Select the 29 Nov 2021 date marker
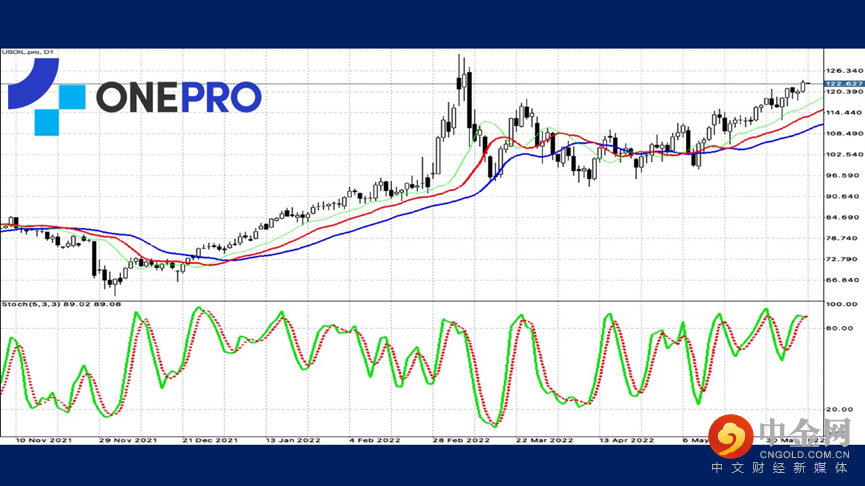Image resolution: width=865 pixels, height=486 pixels. 128,440
